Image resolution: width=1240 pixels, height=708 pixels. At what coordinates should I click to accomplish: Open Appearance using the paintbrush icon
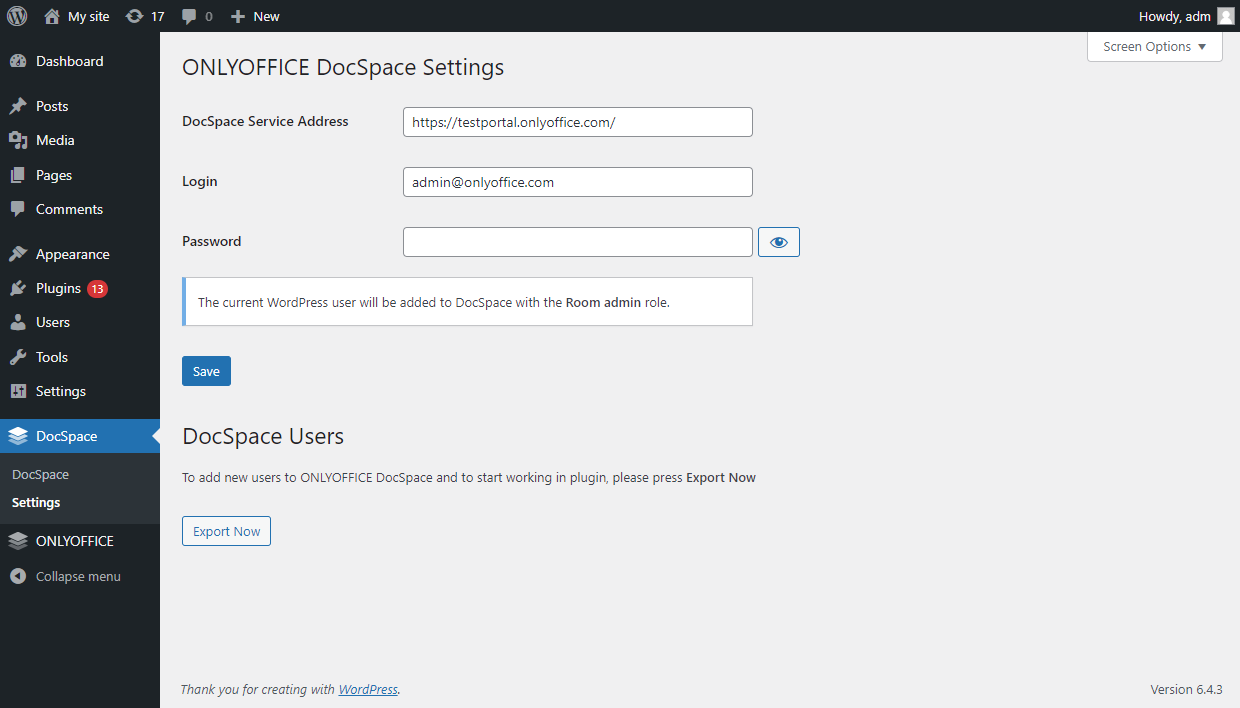(22, 253)
